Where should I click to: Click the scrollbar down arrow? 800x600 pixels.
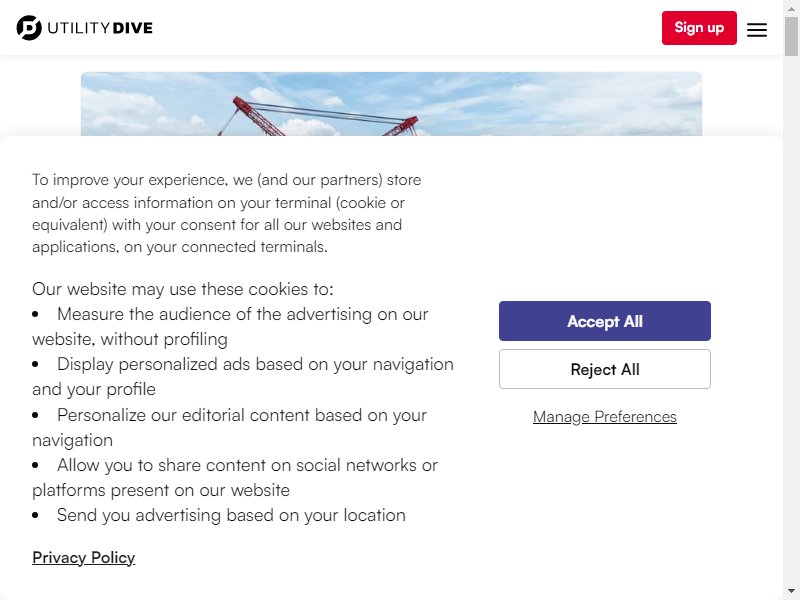pos(791,592)
